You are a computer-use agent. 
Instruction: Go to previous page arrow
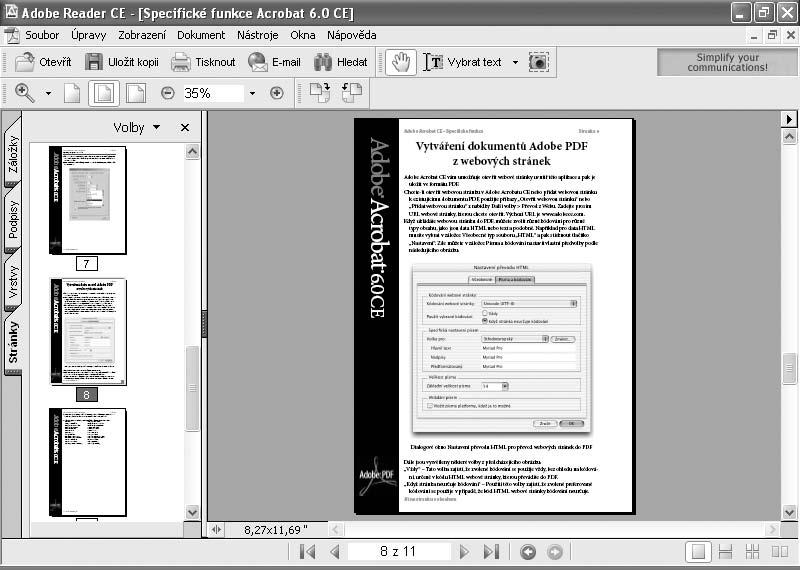335,552
